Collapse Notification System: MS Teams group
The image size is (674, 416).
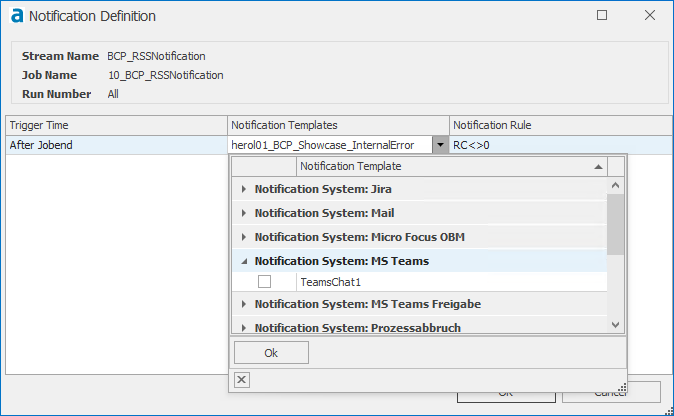[244, 261]
